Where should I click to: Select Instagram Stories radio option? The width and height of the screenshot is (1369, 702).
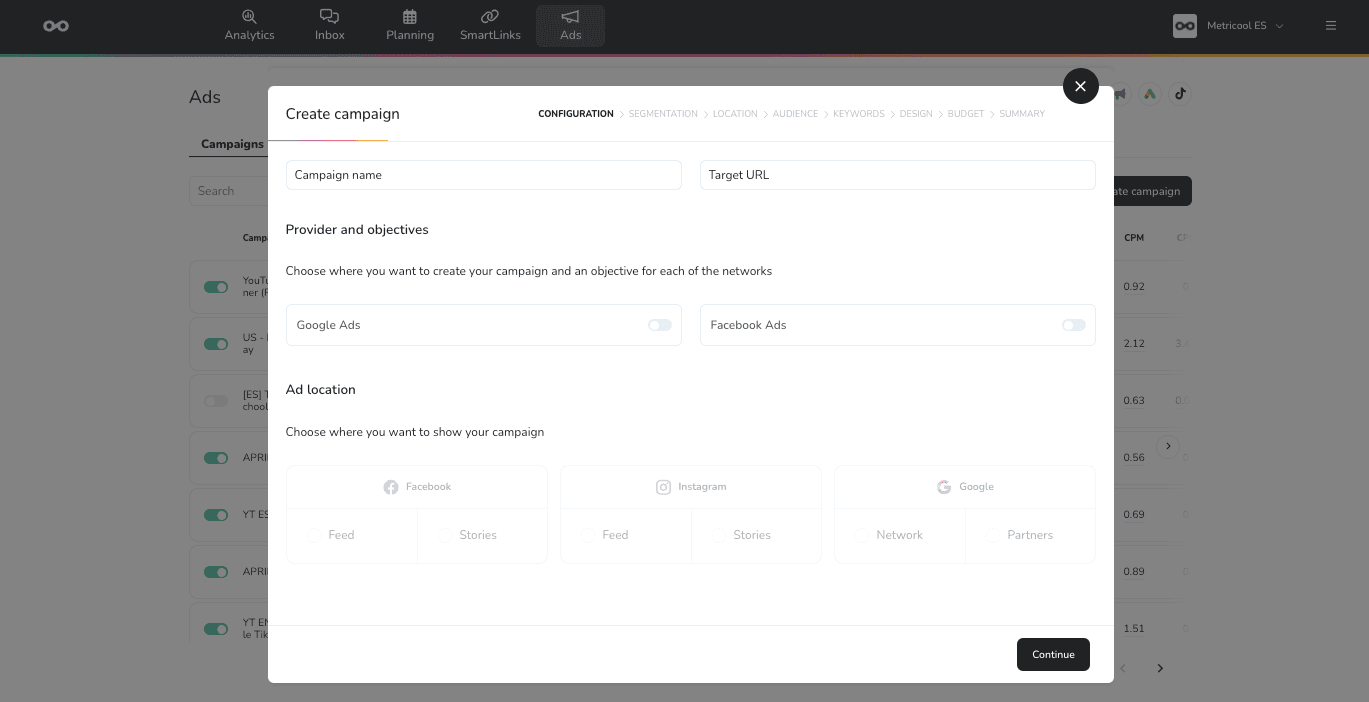pyautogui.click(x=719, y=535)
